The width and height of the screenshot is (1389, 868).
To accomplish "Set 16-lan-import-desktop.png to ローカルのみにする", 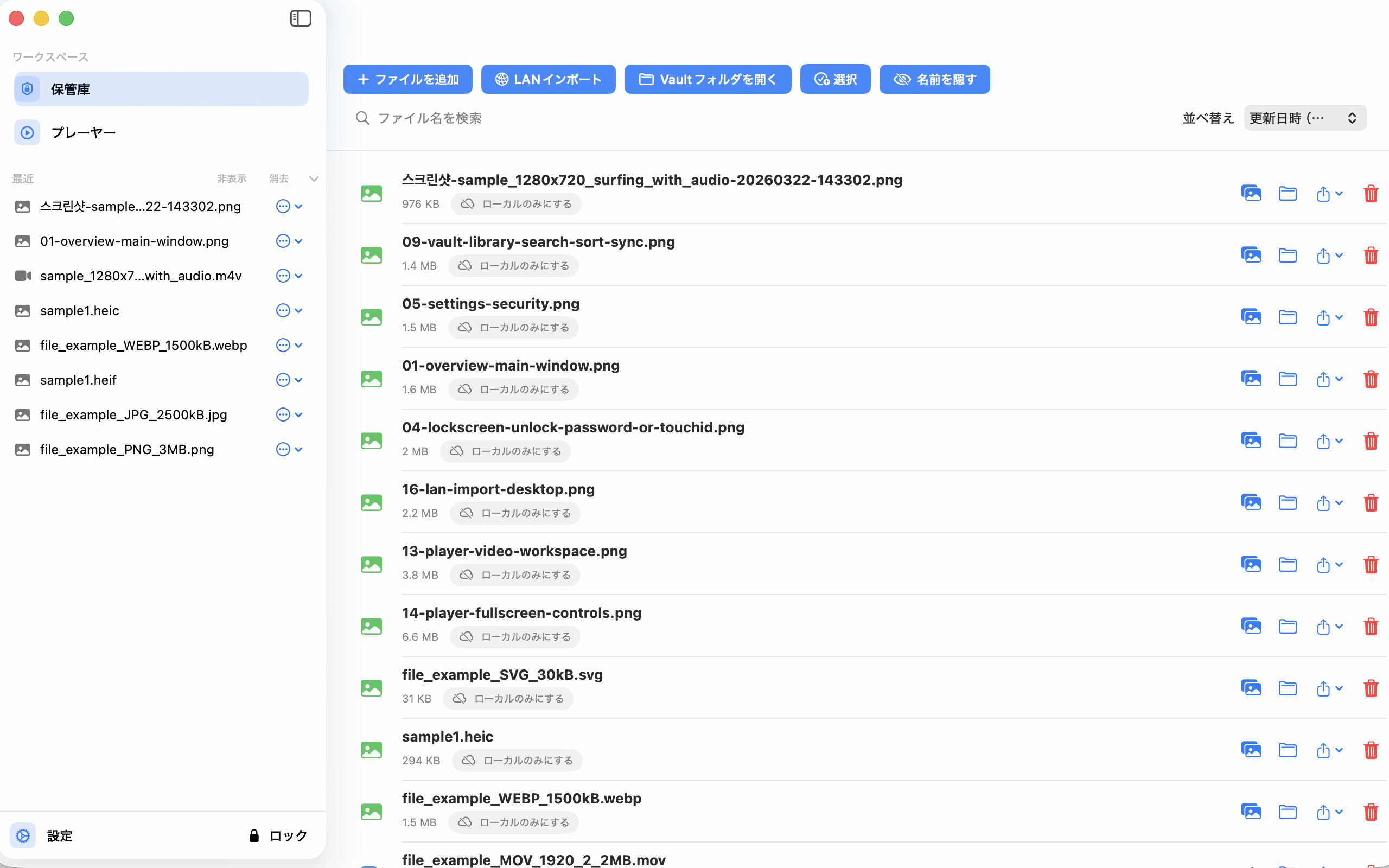I will click(514, 513).
